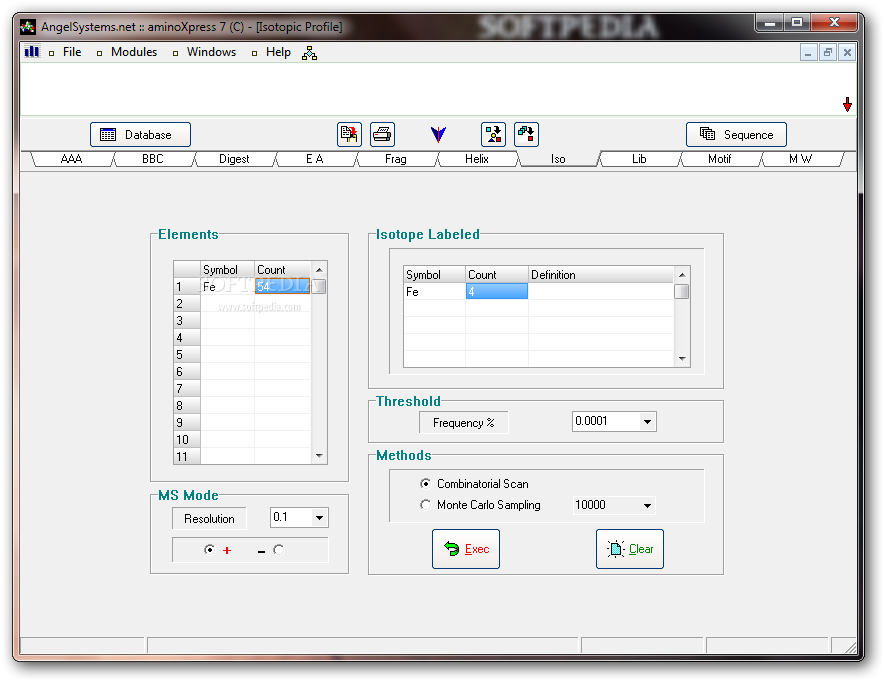Select the negative (−) MS mode radio
Screen dimensions: 885x682
coord(278,549)
